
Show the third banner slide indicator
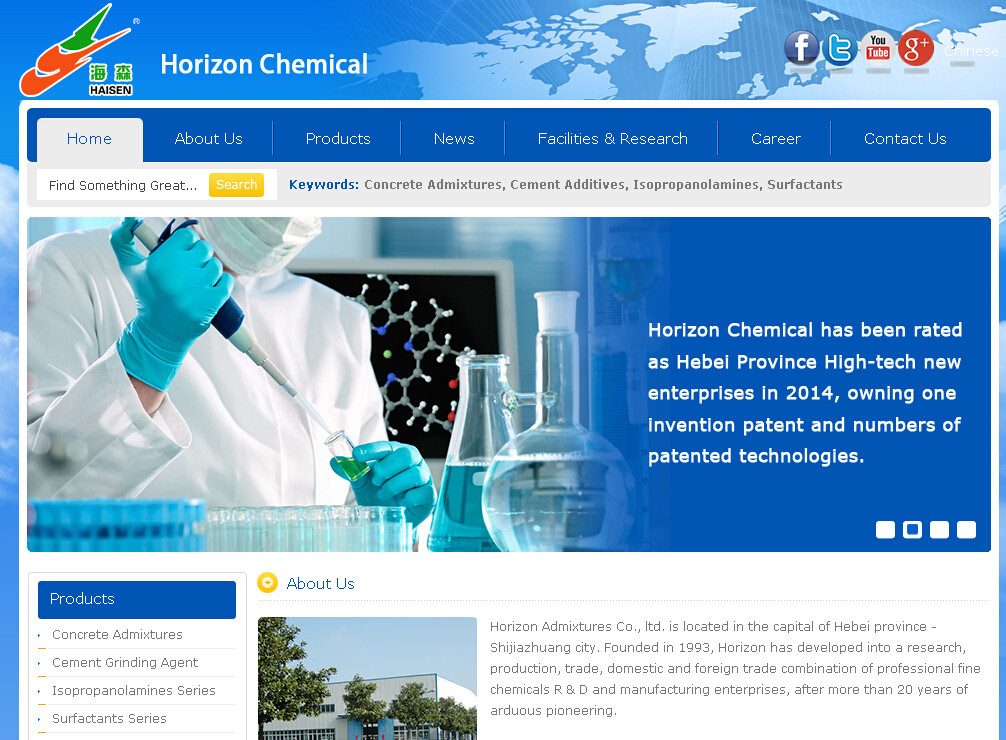(939, 529)
